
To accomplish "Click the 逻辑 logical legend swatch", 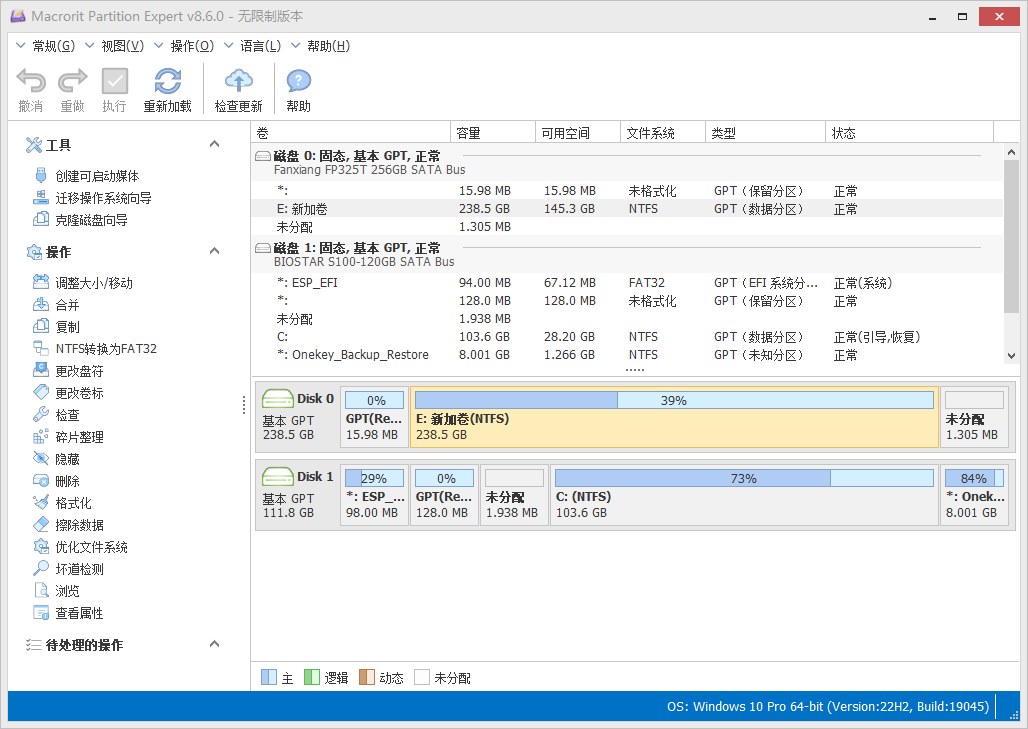I will (x=312, y=677).
